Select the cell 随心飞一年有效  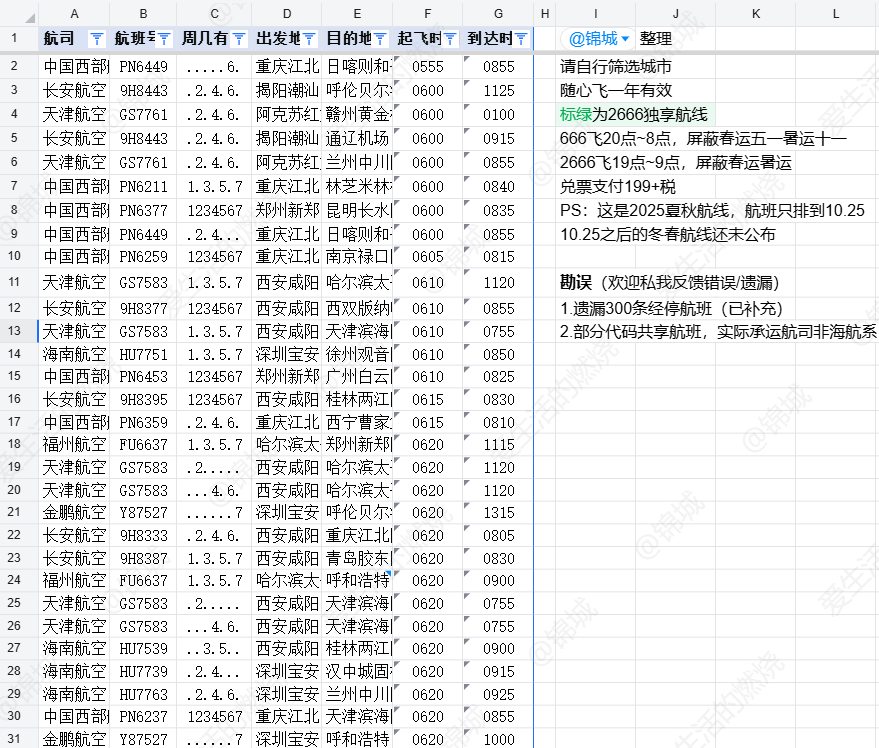616,90
